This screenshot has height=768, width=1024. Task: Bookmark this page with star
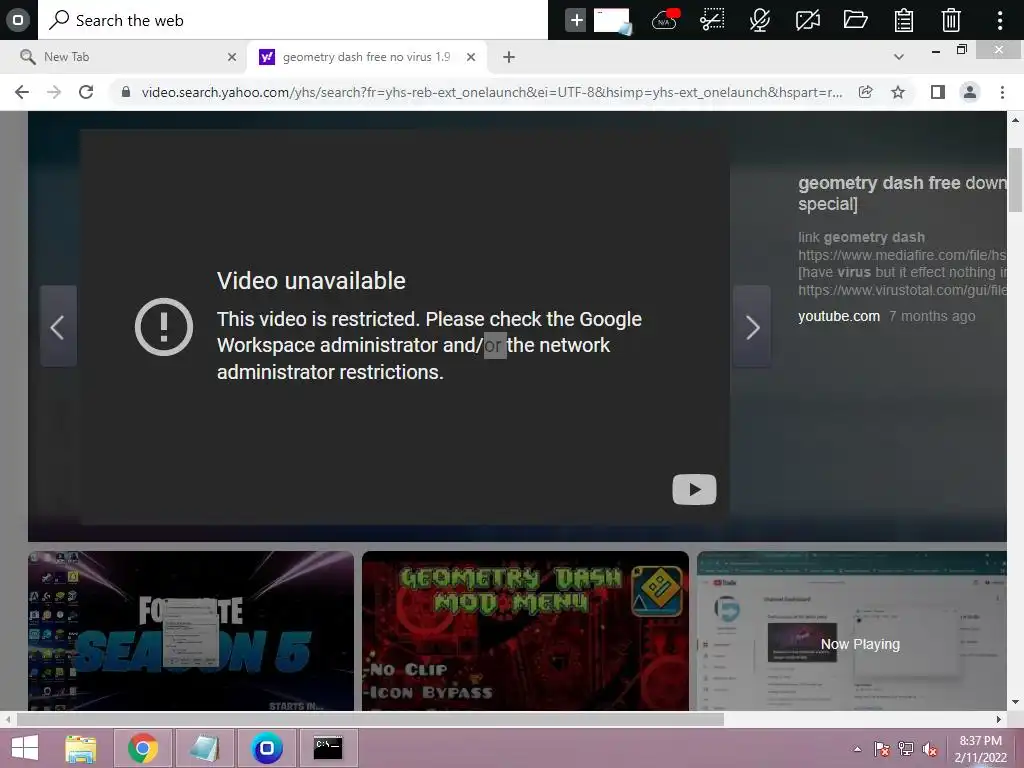click(899, 92)
